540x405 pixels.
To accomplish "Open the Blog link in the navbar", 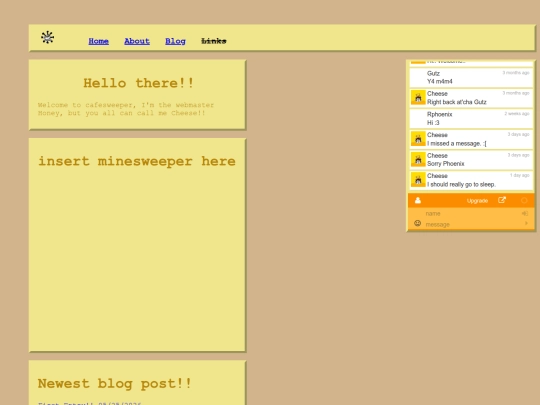I will [175, 41].
